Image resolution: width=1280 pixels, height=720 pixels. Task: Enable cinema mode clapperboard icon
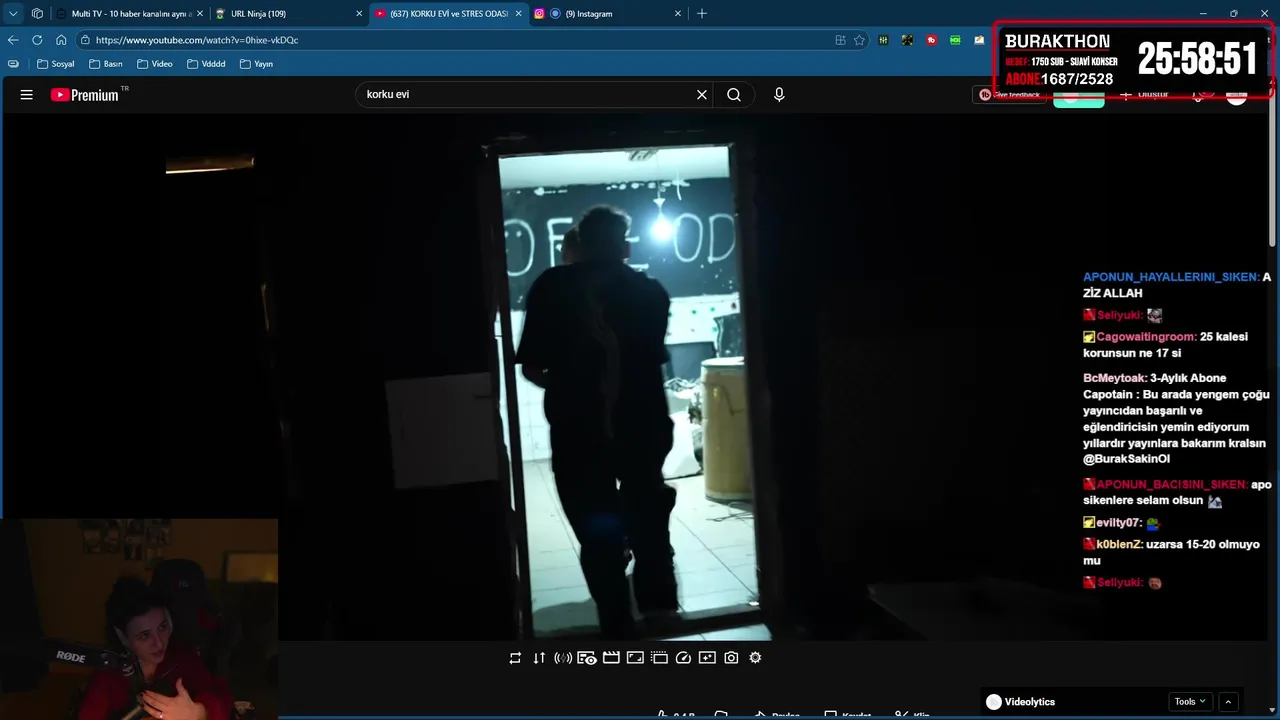611,658
